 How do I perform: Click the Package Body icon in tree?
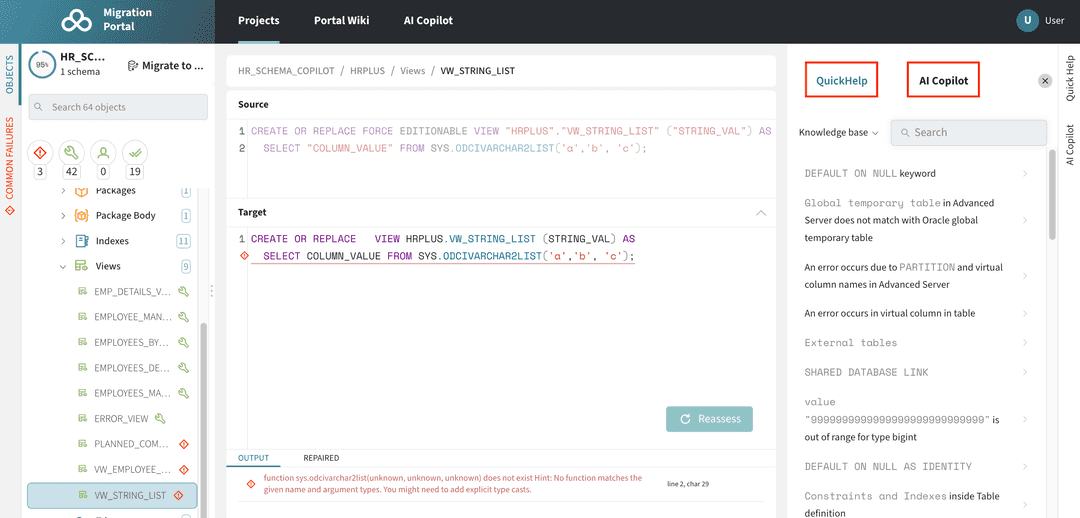(82, 215)
